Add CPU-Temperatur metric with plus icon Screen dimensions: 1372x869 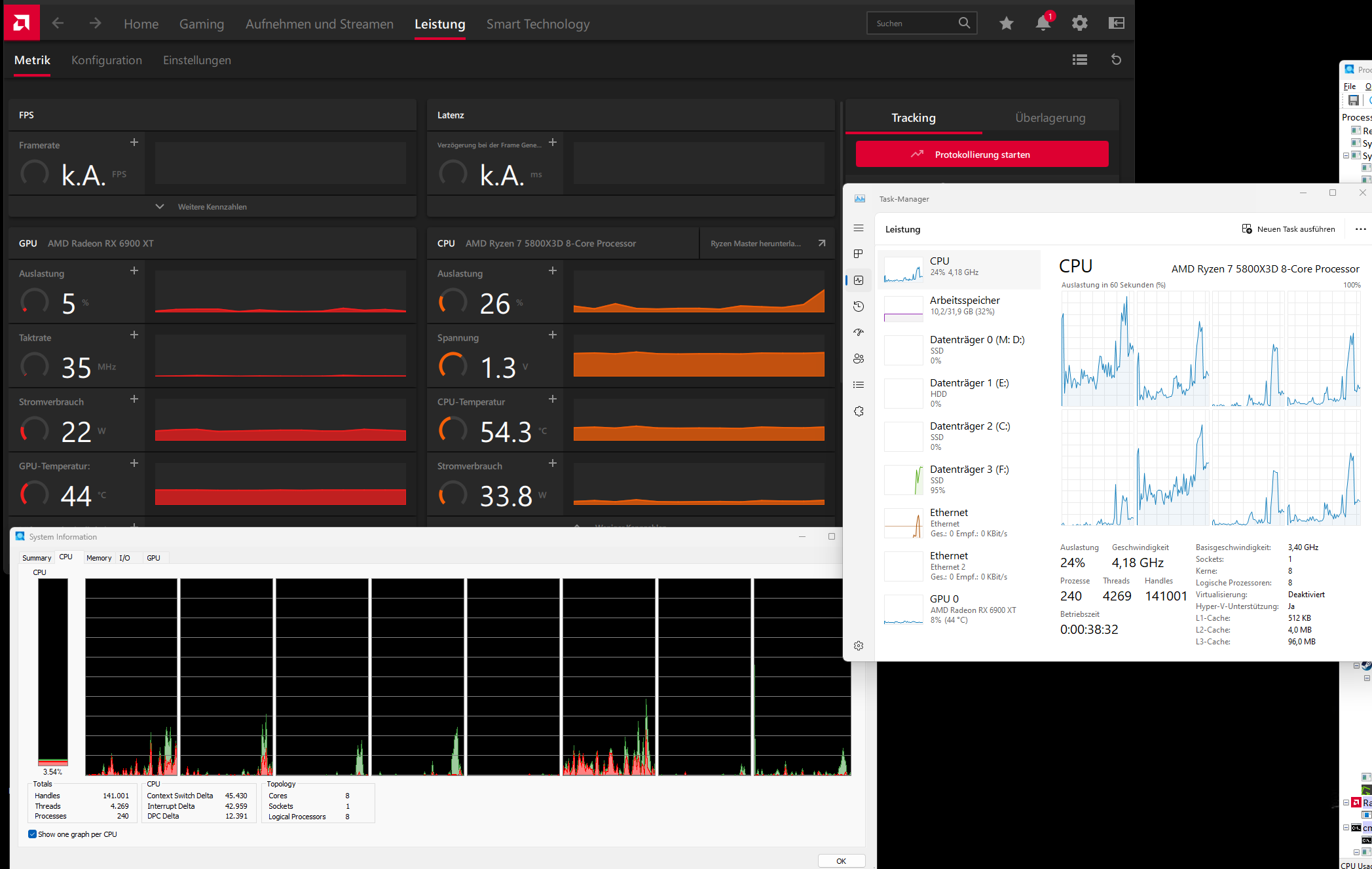pos(553,399)
